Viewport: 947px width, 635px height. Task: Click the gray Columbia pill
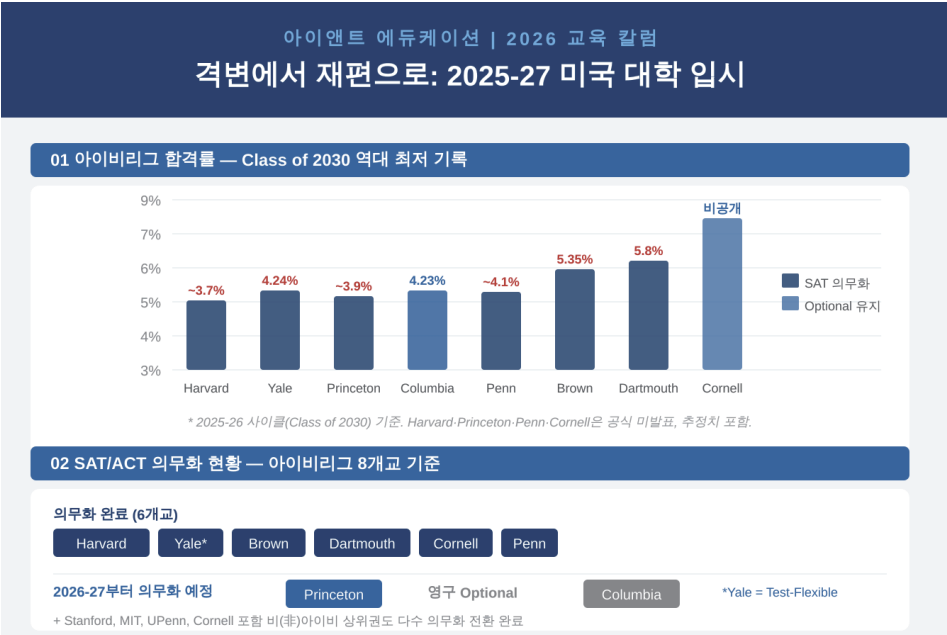pyautogui.click(x=631, y=594)
